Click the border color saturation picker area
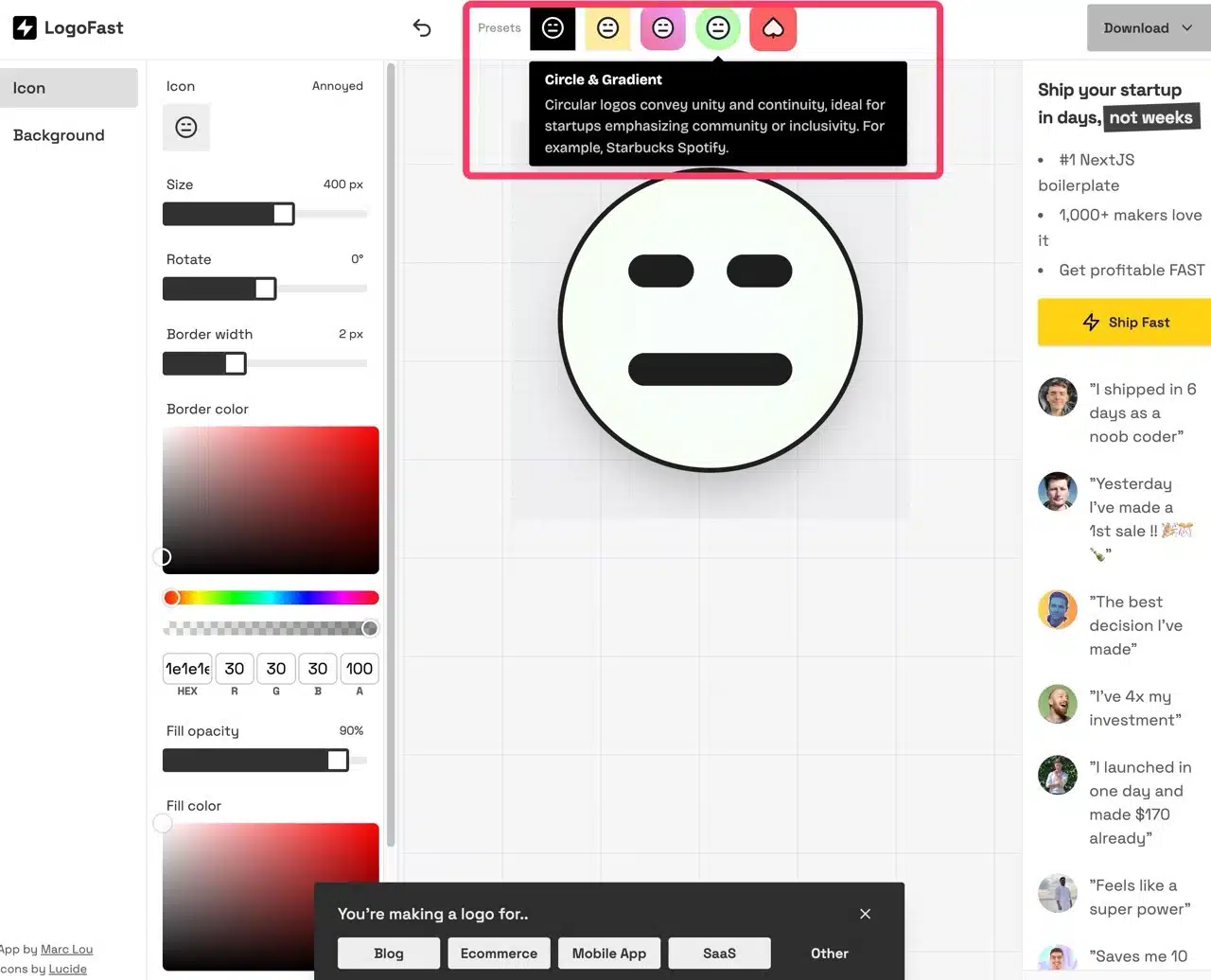1211x980 pixels. [271, 499]
